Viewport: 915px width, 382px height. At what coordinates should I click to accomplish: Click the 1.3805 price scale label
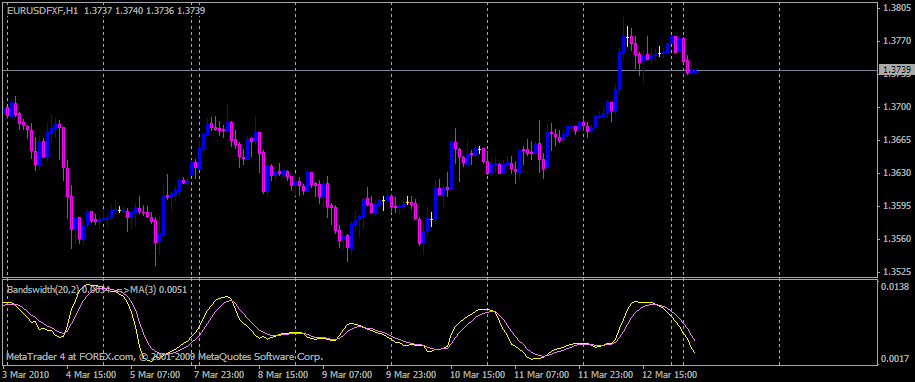(x=897, y=8)
